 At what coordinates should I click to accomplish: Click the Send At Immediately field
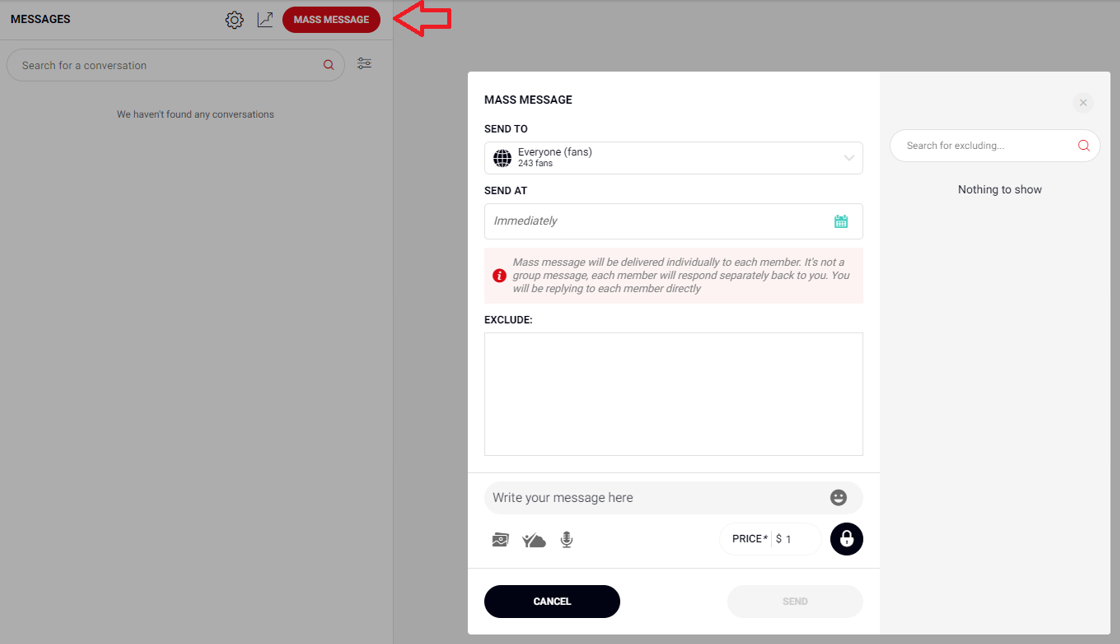tap(674, 221)
